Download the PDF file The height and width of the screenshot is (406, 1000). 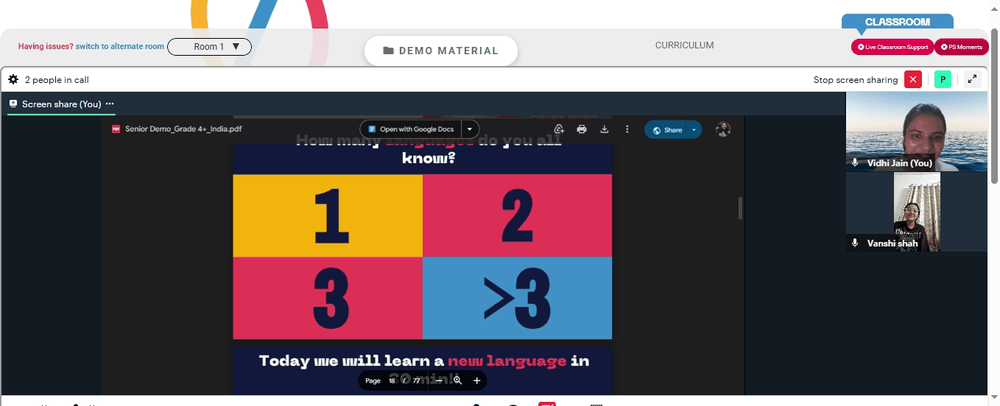click(x=605, y=129)
